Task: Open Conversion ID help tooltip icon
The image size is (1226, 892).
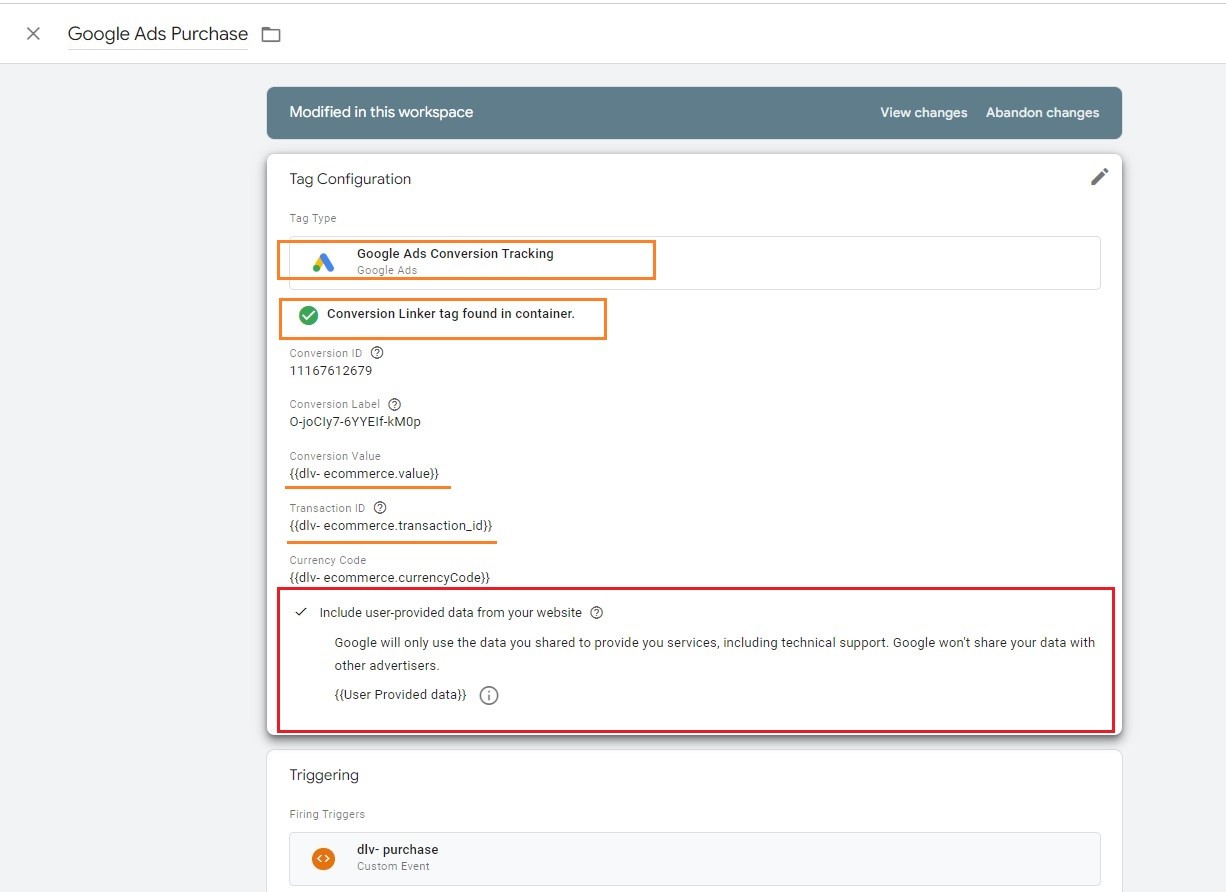Action: tap(376, 352)
